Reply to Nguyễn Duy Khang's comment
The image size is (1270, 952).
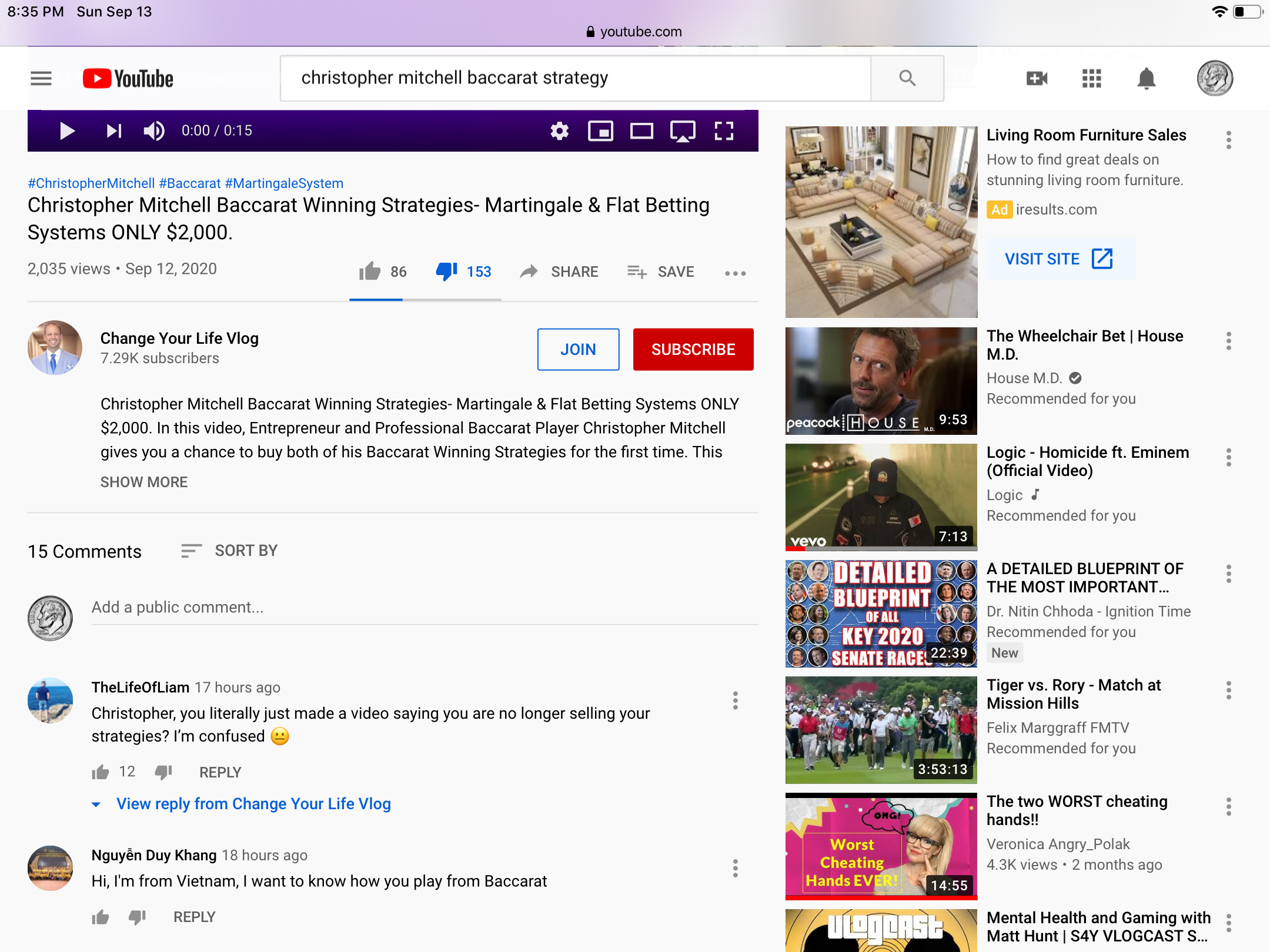pos(195,917)
